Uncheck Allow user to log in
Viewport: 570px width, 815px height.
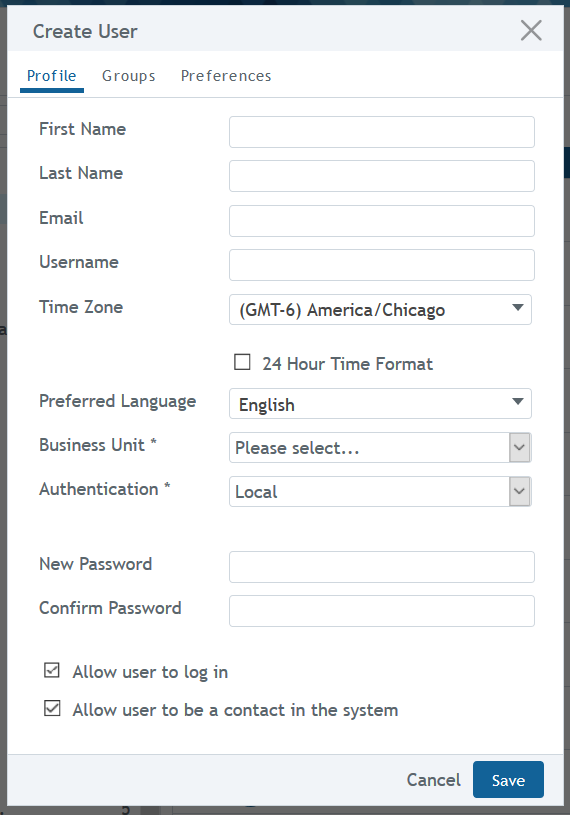click(52, 671)
